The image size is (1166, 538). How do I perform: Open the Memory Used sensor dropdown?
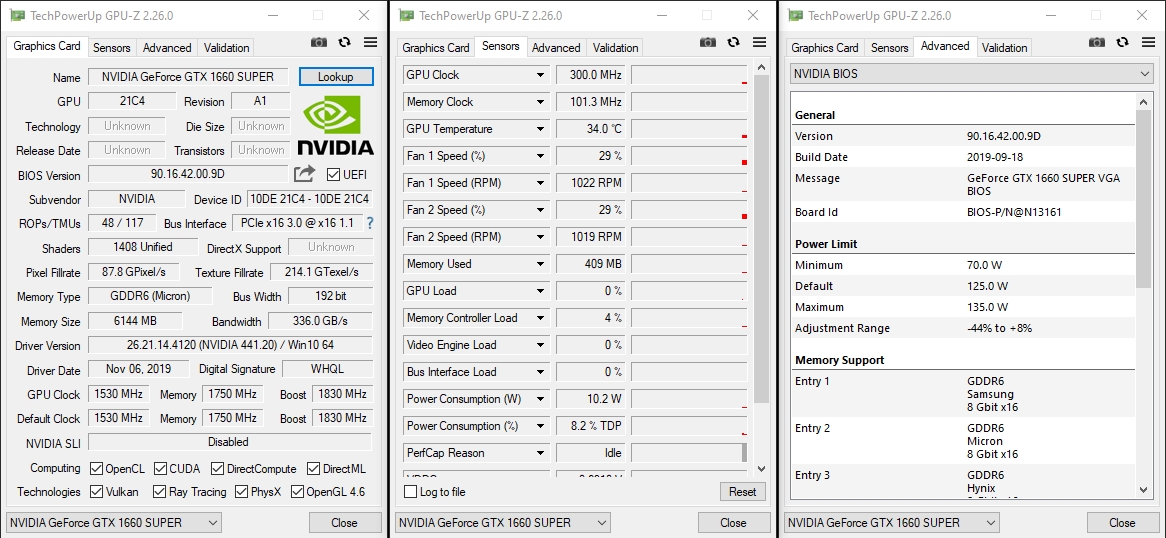pos(540,264)
